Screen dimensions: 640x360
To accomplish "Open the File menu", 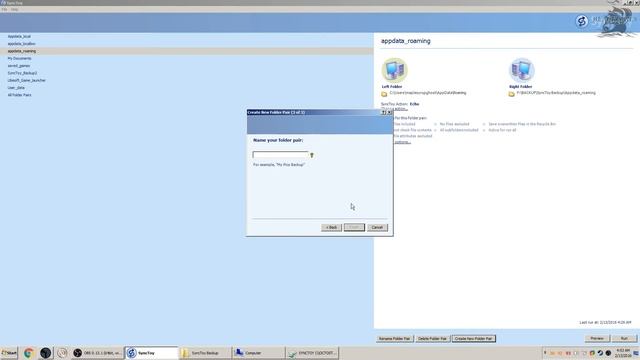I will point(4,9).
